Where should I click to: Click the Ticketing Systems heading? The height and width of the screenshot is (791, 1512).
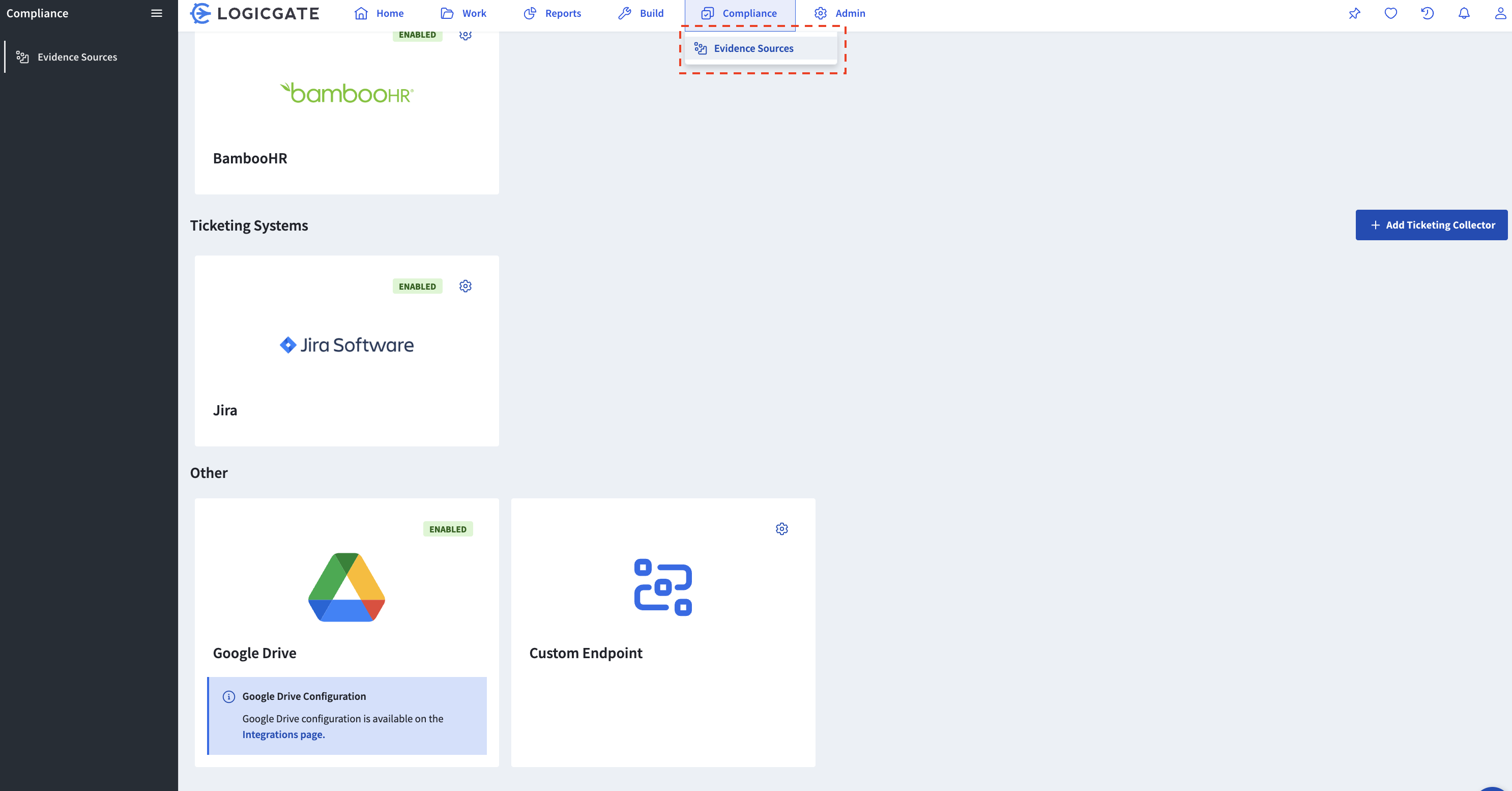click(249, 225)
